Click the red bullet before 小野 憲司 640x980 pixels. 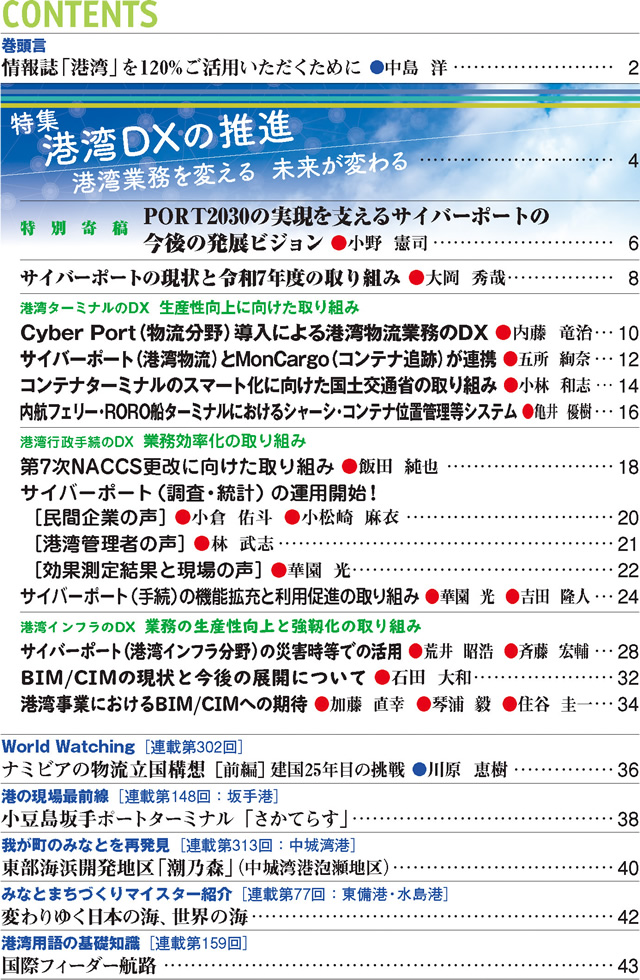coord(338,242)
